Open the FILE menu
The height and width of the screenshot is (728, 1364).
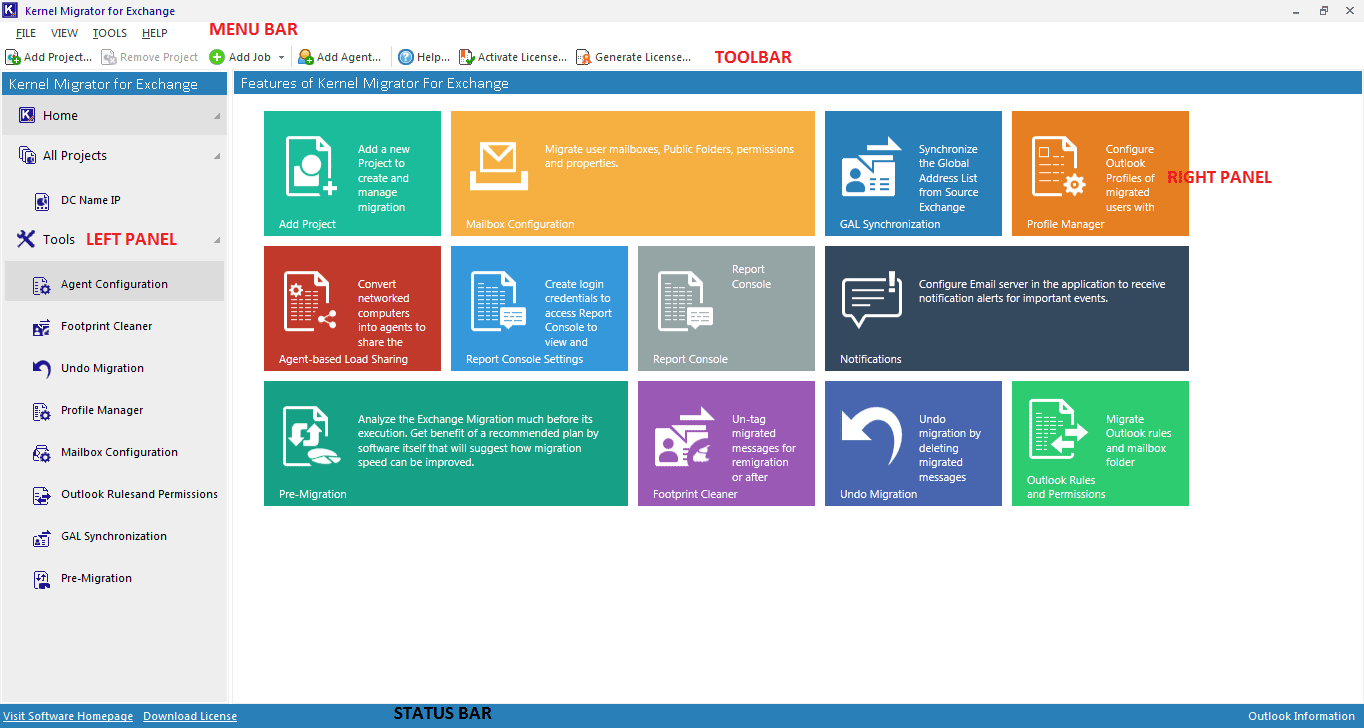pyautogui.click(x=26, y=33)
